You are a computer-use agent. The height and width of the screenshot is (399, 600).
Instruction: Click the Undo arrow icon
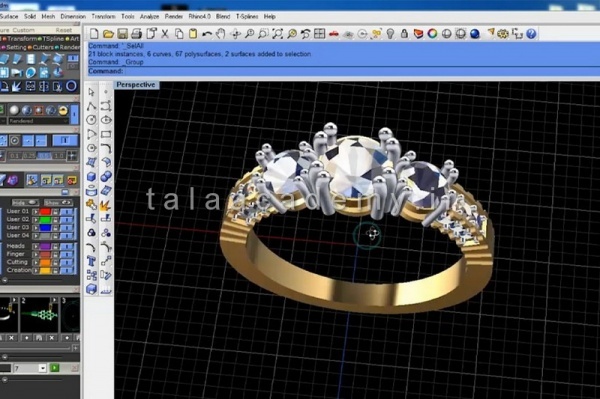click(x=207, y=34)
